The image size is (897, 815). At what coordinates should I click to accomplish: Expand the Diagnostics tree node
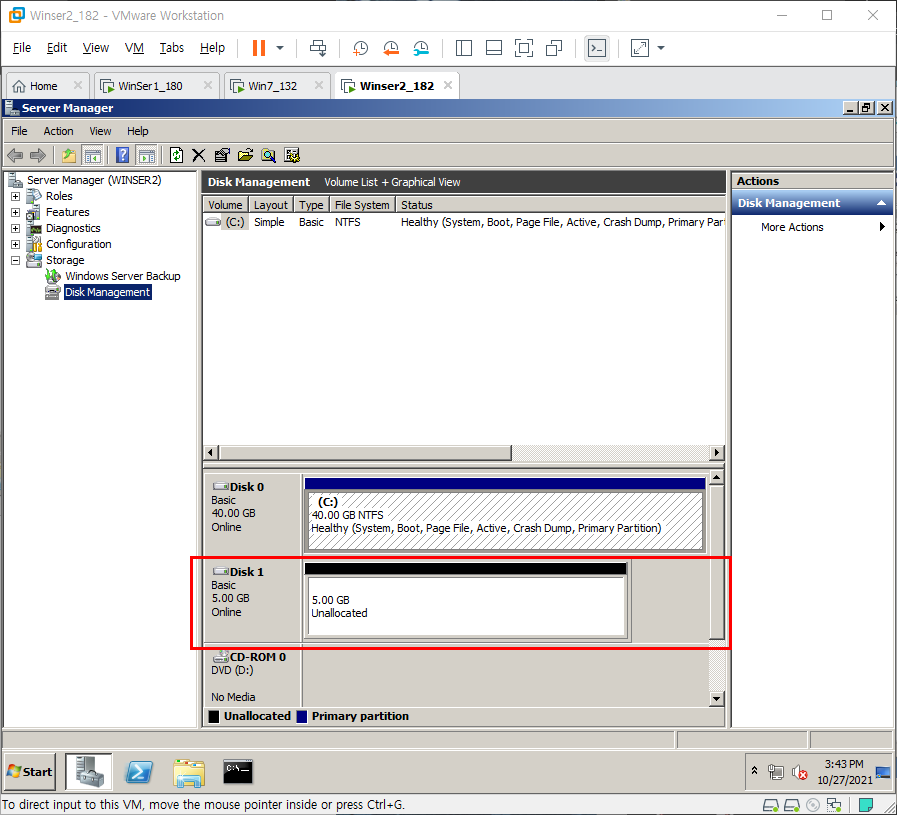tap(15, 228)
